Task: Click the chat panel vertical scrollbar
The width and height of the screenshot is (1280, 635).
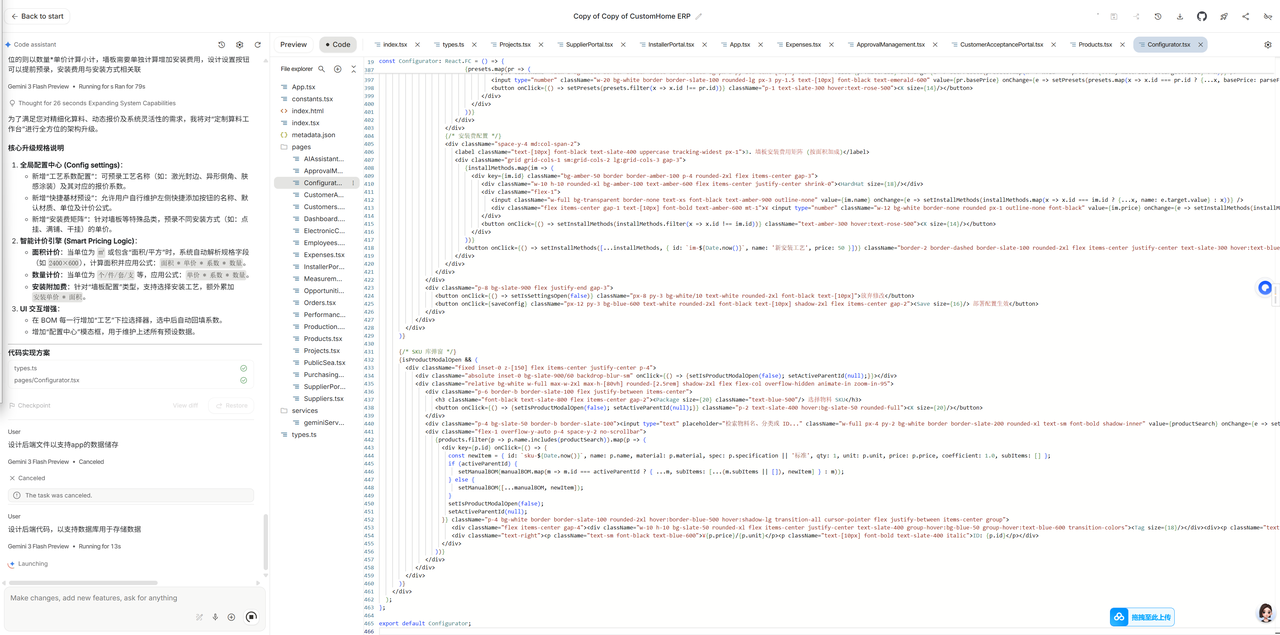Action: pyautogui.click(x=266, y=542)
